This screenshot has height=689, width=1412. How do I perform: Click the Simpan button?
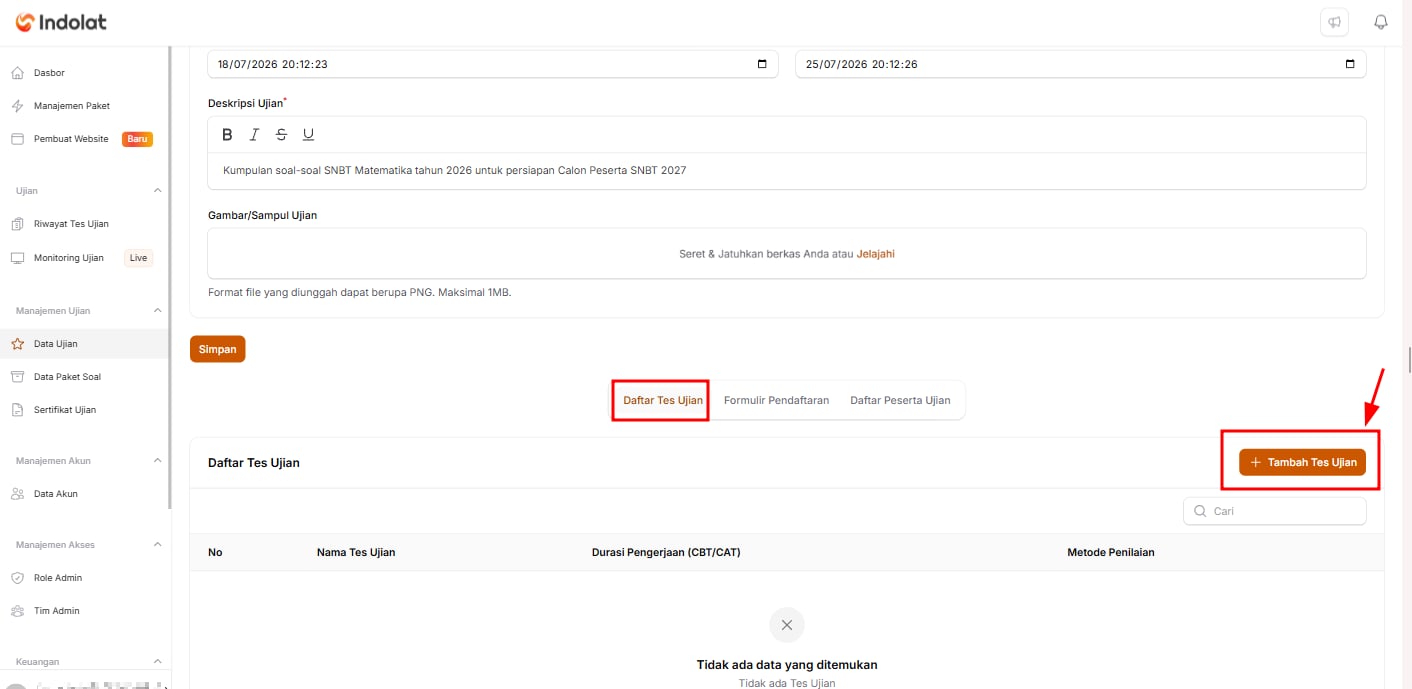click(x=217, y=349)
